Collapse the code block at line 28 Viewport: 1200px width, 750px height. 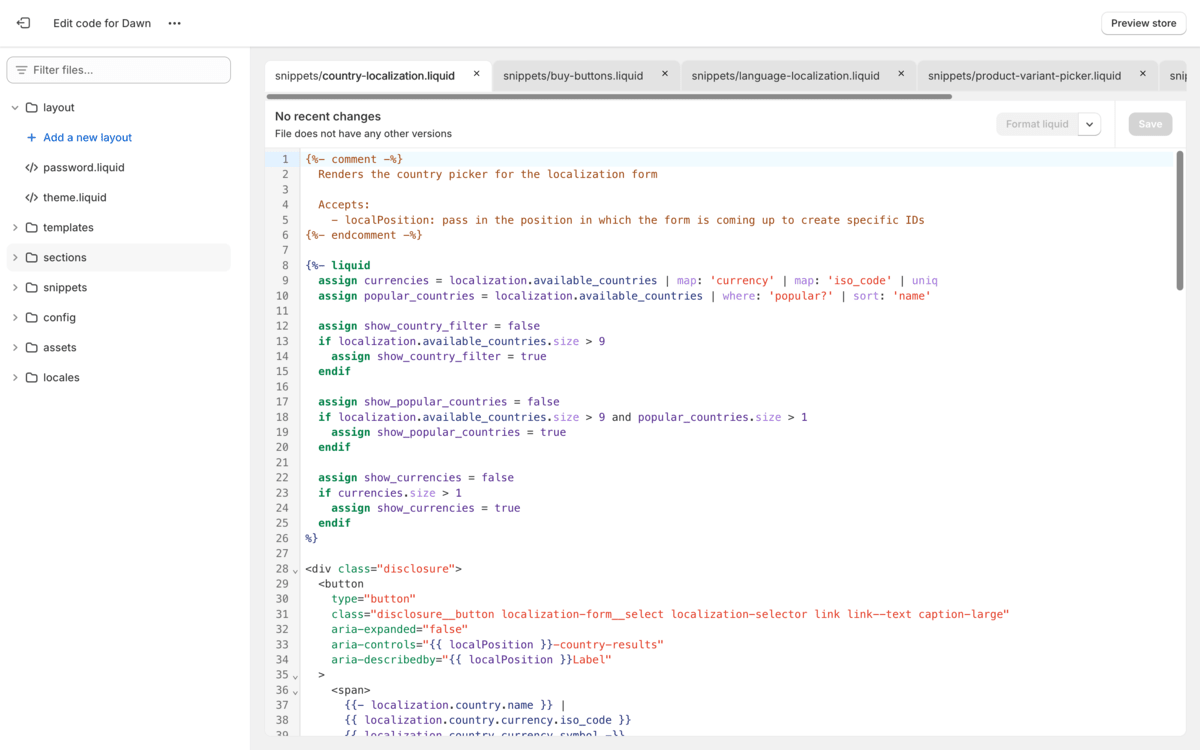tap(293, 568)
